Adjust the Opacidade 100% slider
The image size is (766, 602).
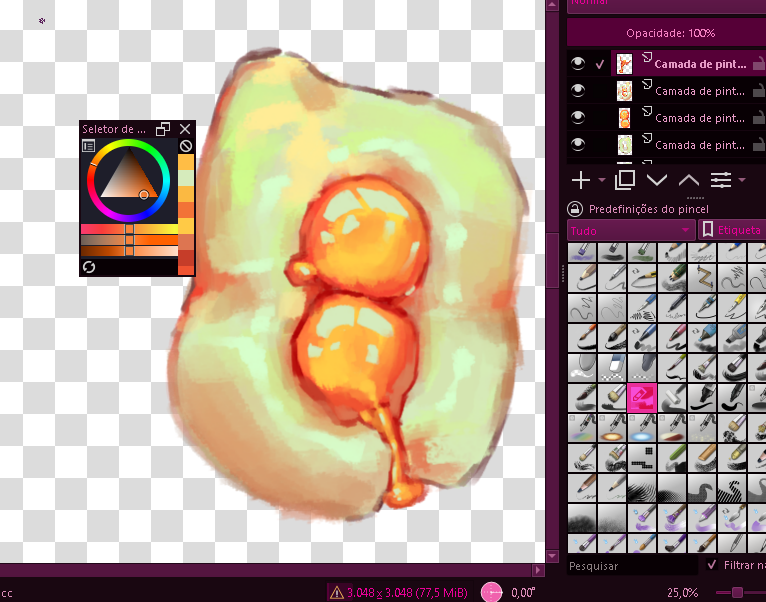[666, 33]
